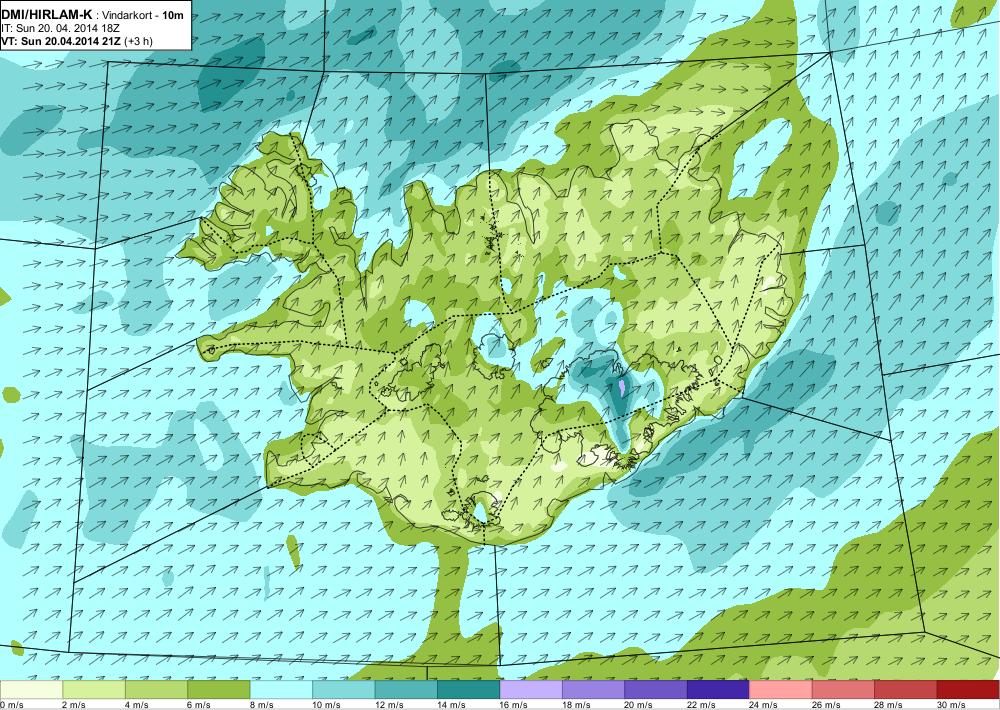This screenshot has height=710, width=1000.
Task: Click the small lavender peak-wind patch on the map
Action: coord(622,387)
